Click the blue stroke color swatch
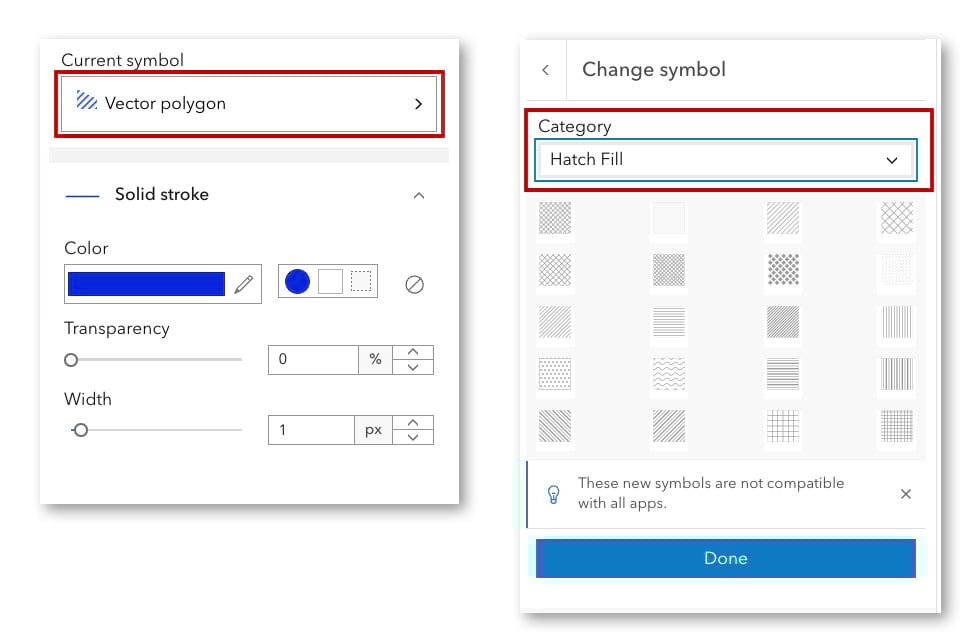The width and height of the screenshot is (968, 643). [146, 284]
